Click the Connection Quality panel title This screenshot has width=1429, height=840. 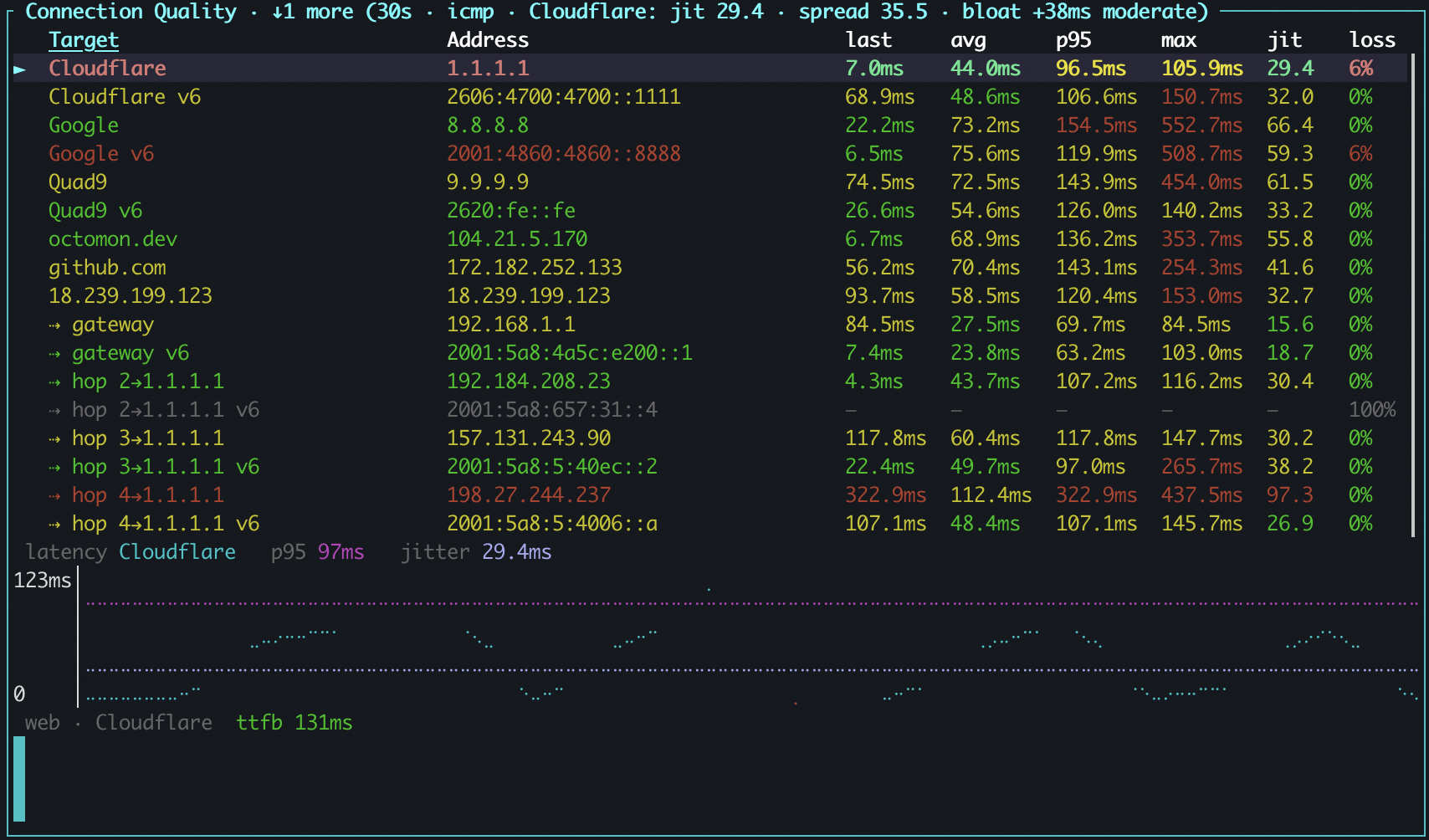click(131, 12)
